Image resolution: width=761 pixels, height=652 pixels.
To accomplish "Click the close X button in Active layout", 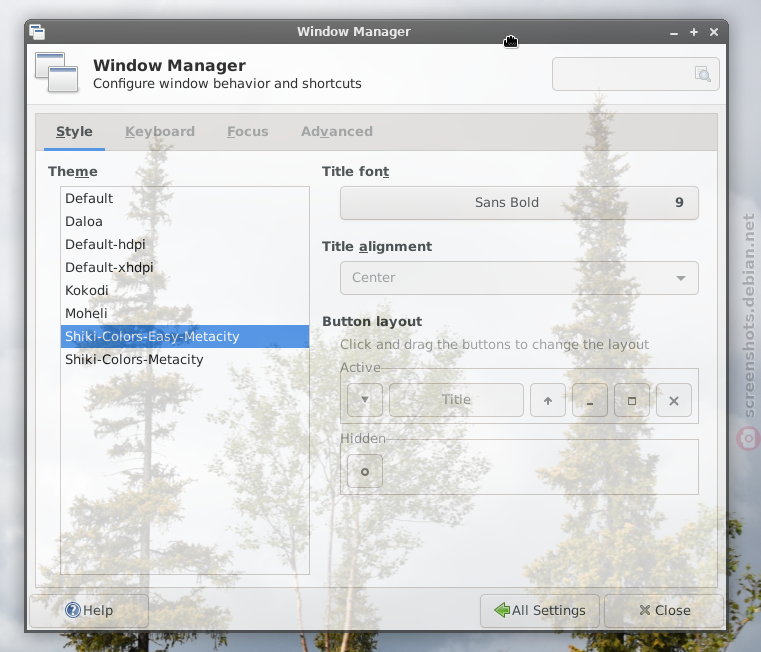I will 674,400.
